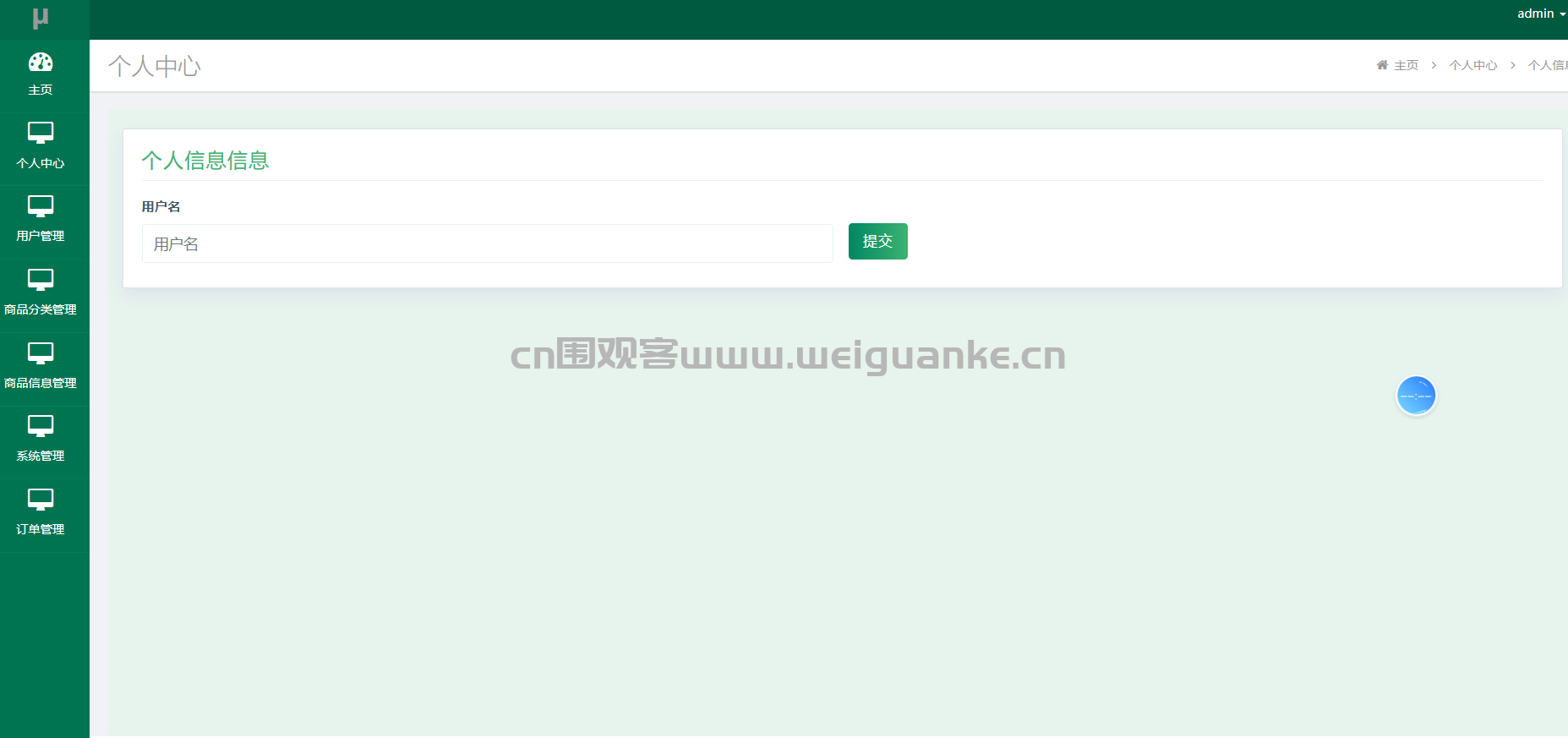The image size is (1568, 738).
Task: Go to 主页 breadcrumb link
Action: coord(1407,65)
